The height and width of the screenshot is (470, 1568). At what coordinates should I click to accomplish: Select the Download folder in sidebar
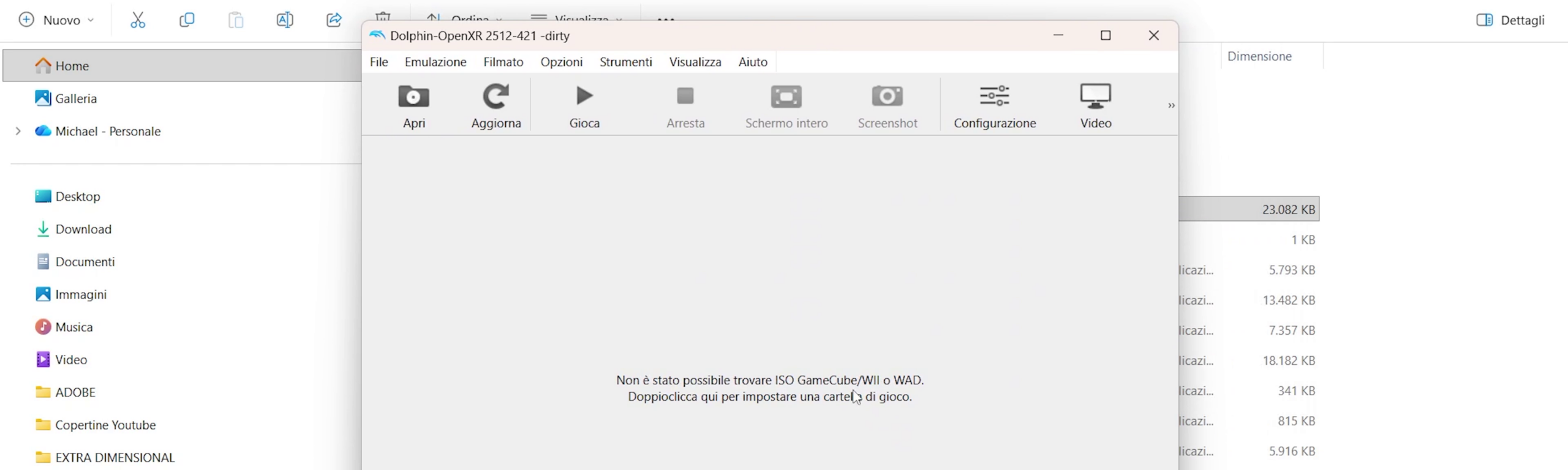click(x=83, y=229)
